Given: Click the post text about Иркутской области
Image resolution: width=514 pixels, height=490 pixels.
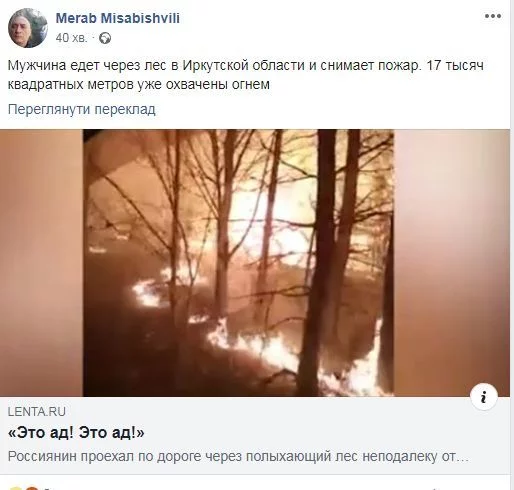Looking at the screenshot, I should [245, 75].
